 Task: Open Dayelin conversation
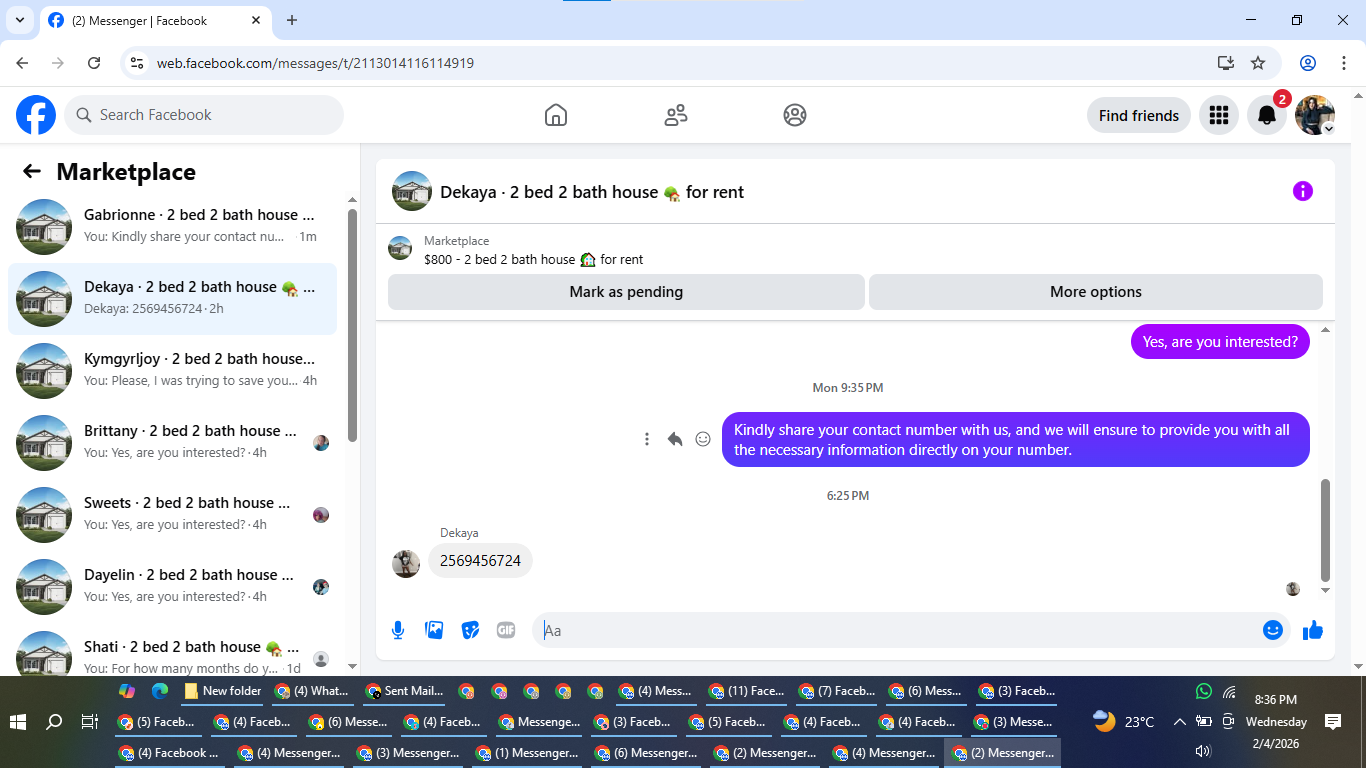172,586
